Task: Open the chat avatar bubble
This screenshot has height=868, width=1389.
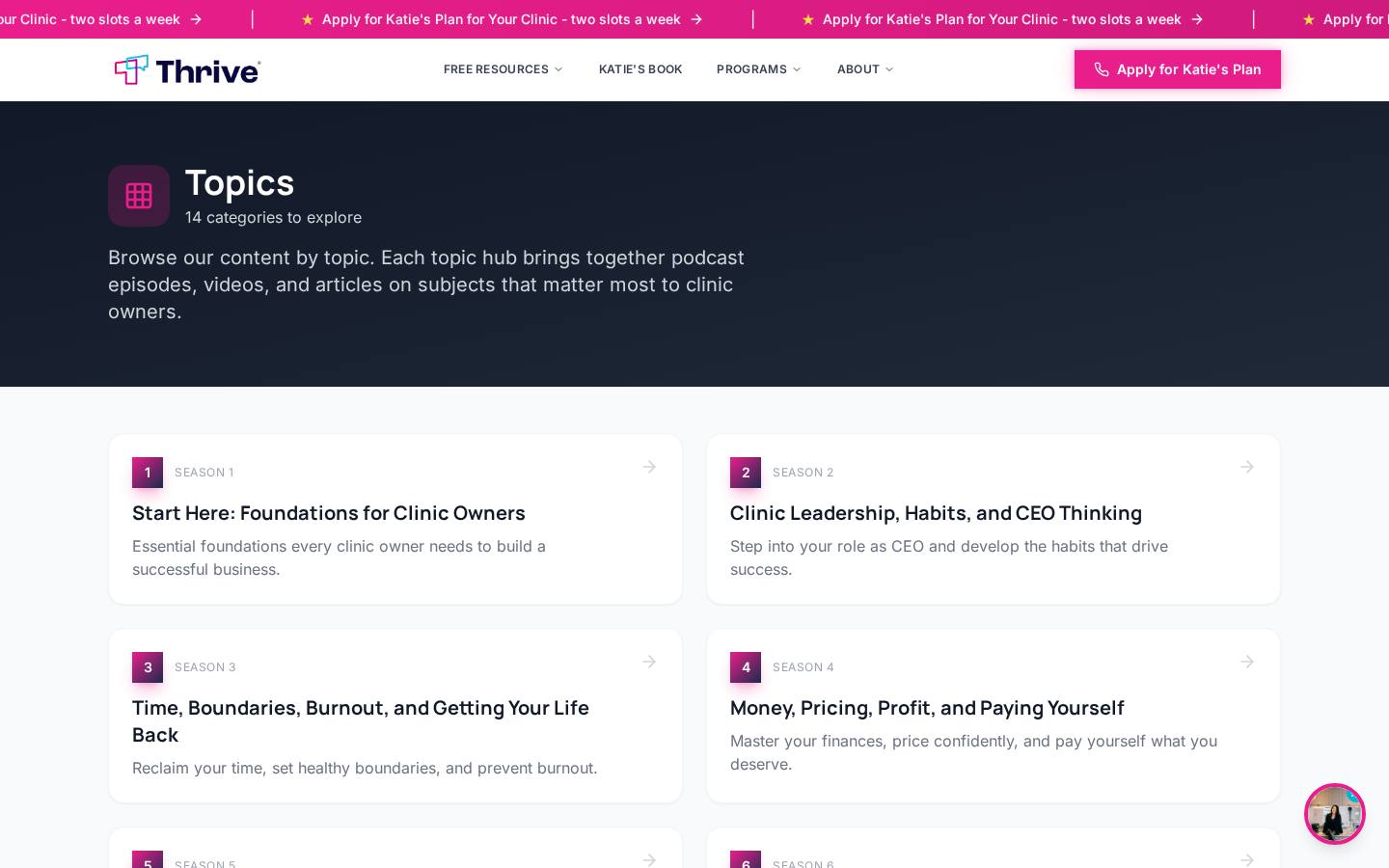Action: (x=1335, y=814)
